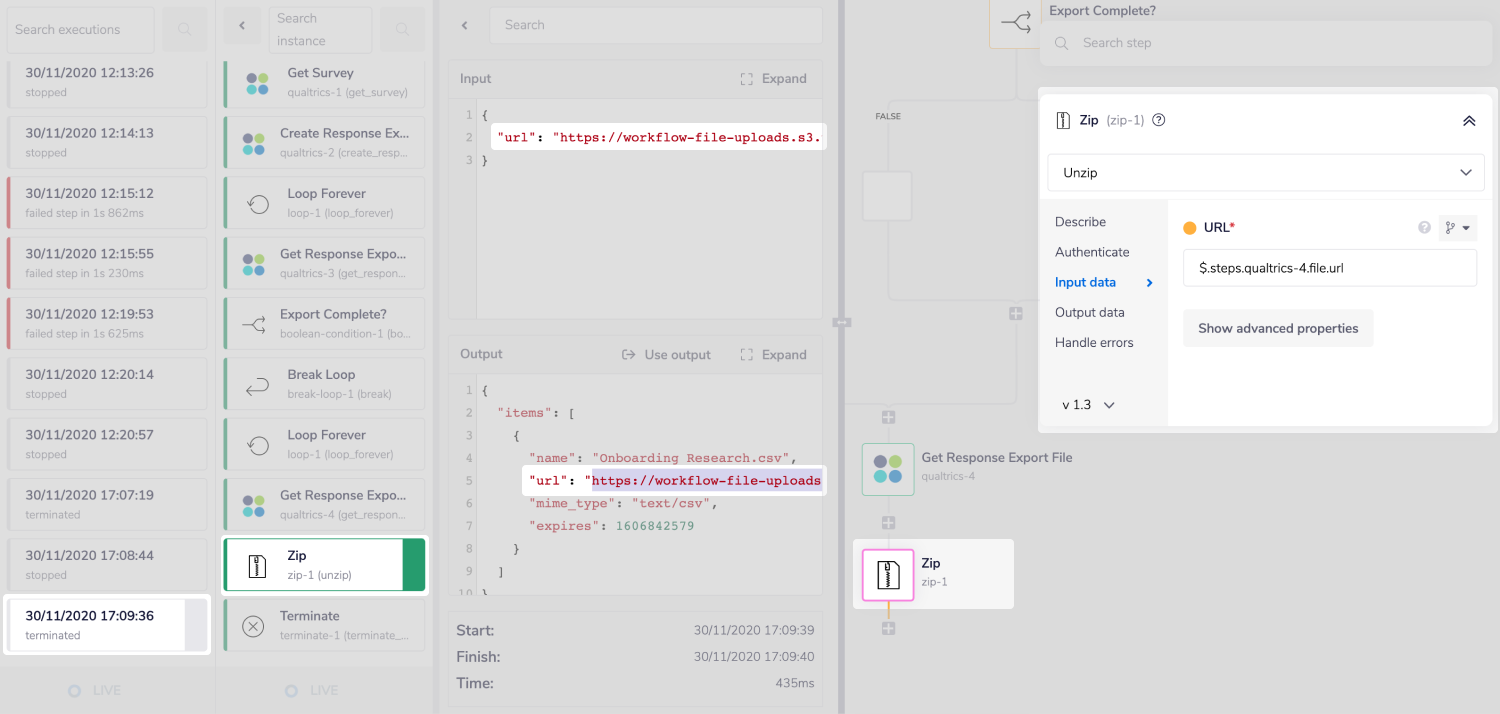The height and width of the screenshot is (714, 1500).
Task: Click Show advanced properties
Action: (x=1277, y=328)
